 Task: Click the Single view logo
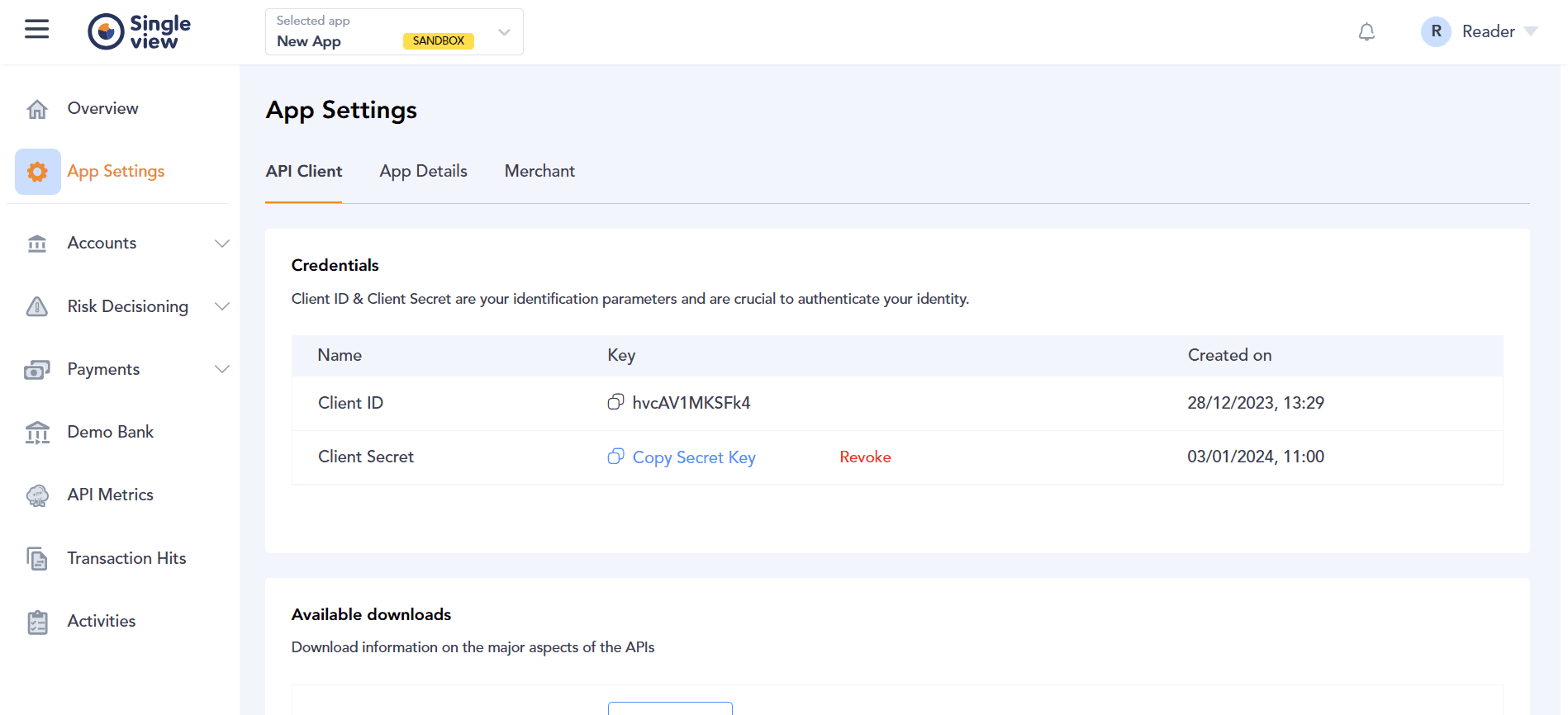click(x=139, y=31)
